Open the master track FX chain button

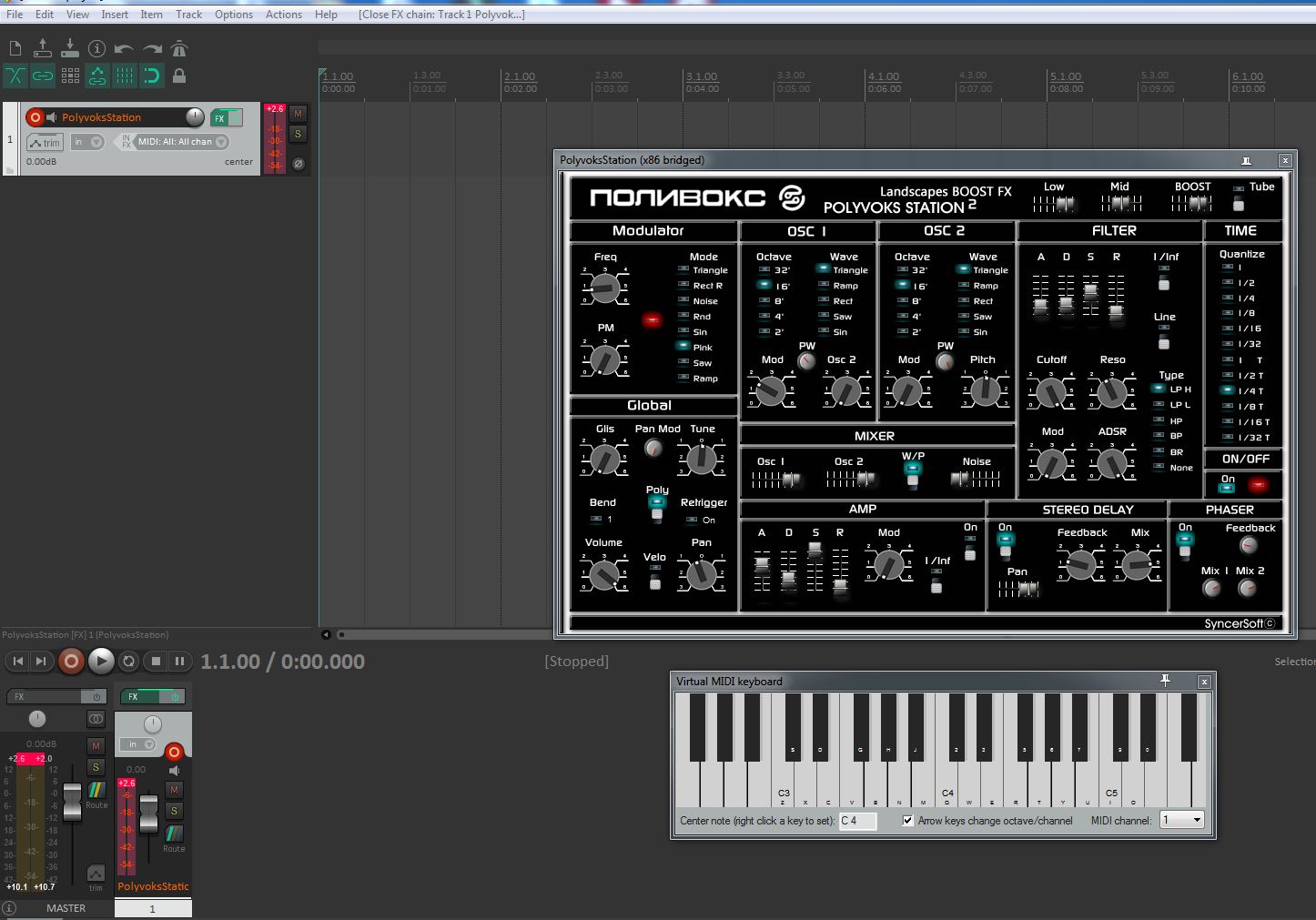click(x=46, y=696)
